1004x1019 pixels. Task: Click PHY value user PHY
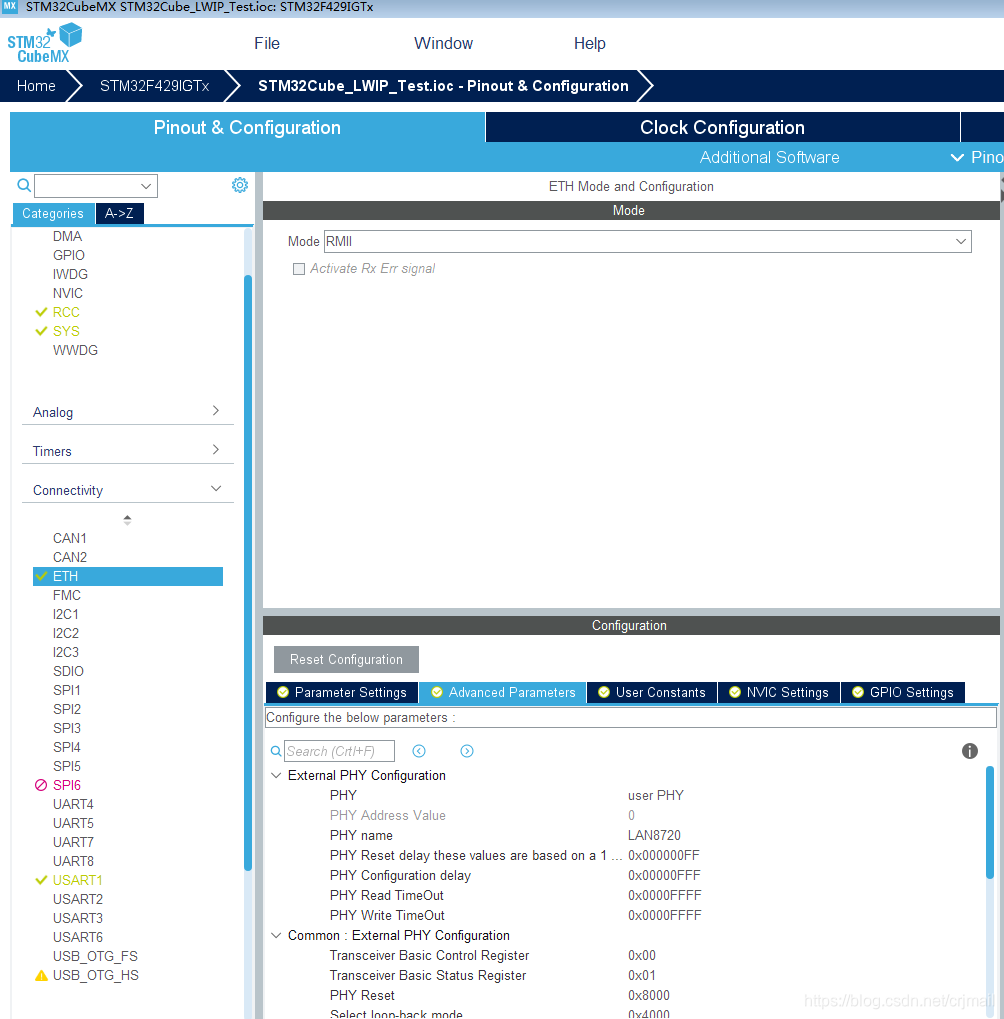point(656,795)
